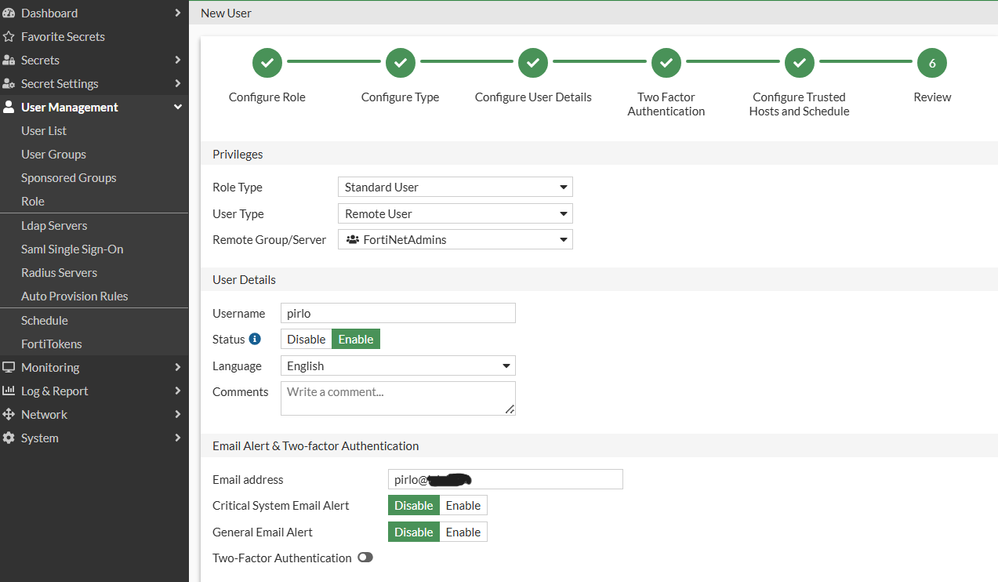Click the Configure Trusted Hosts step checkmark
Screen dimensions: 998x582
799,63
